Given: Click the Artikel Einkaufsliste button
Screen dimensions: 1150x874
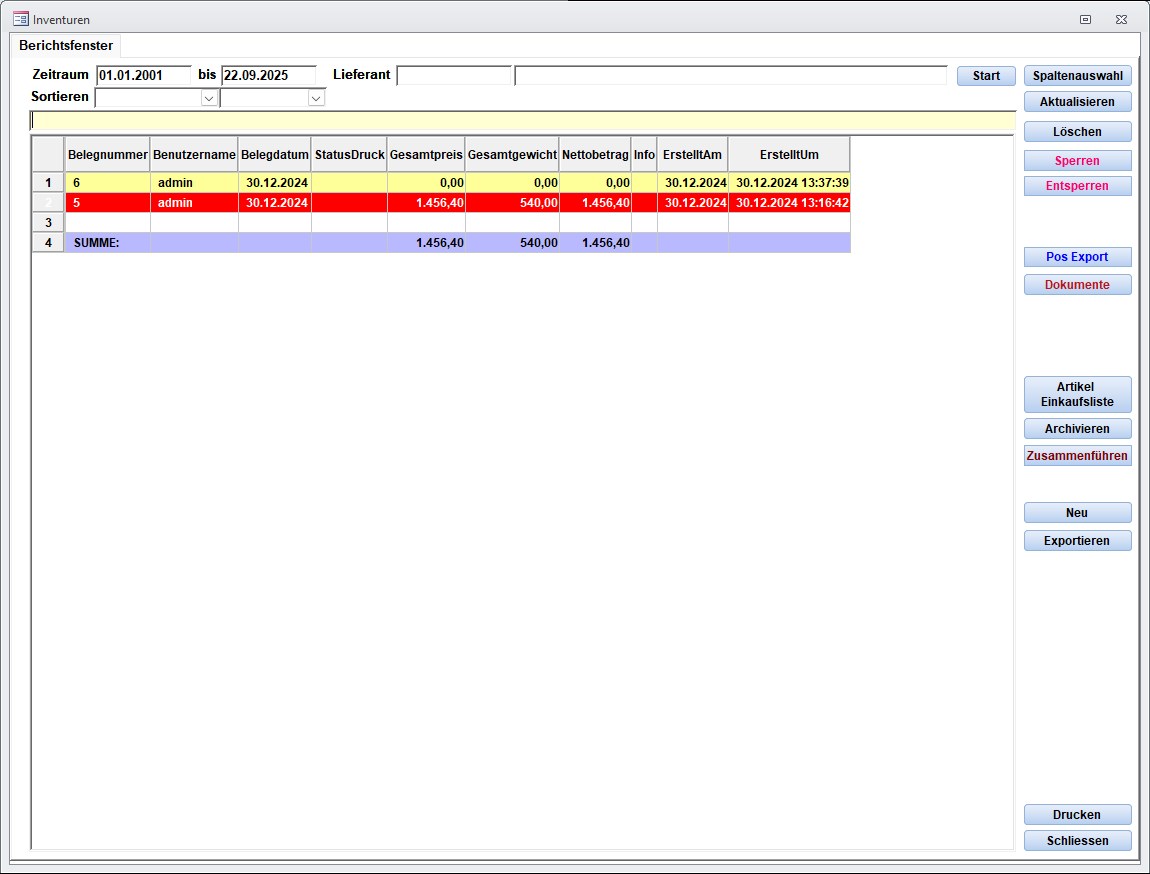Looking at the screenshot, I should coord(1077,394).
